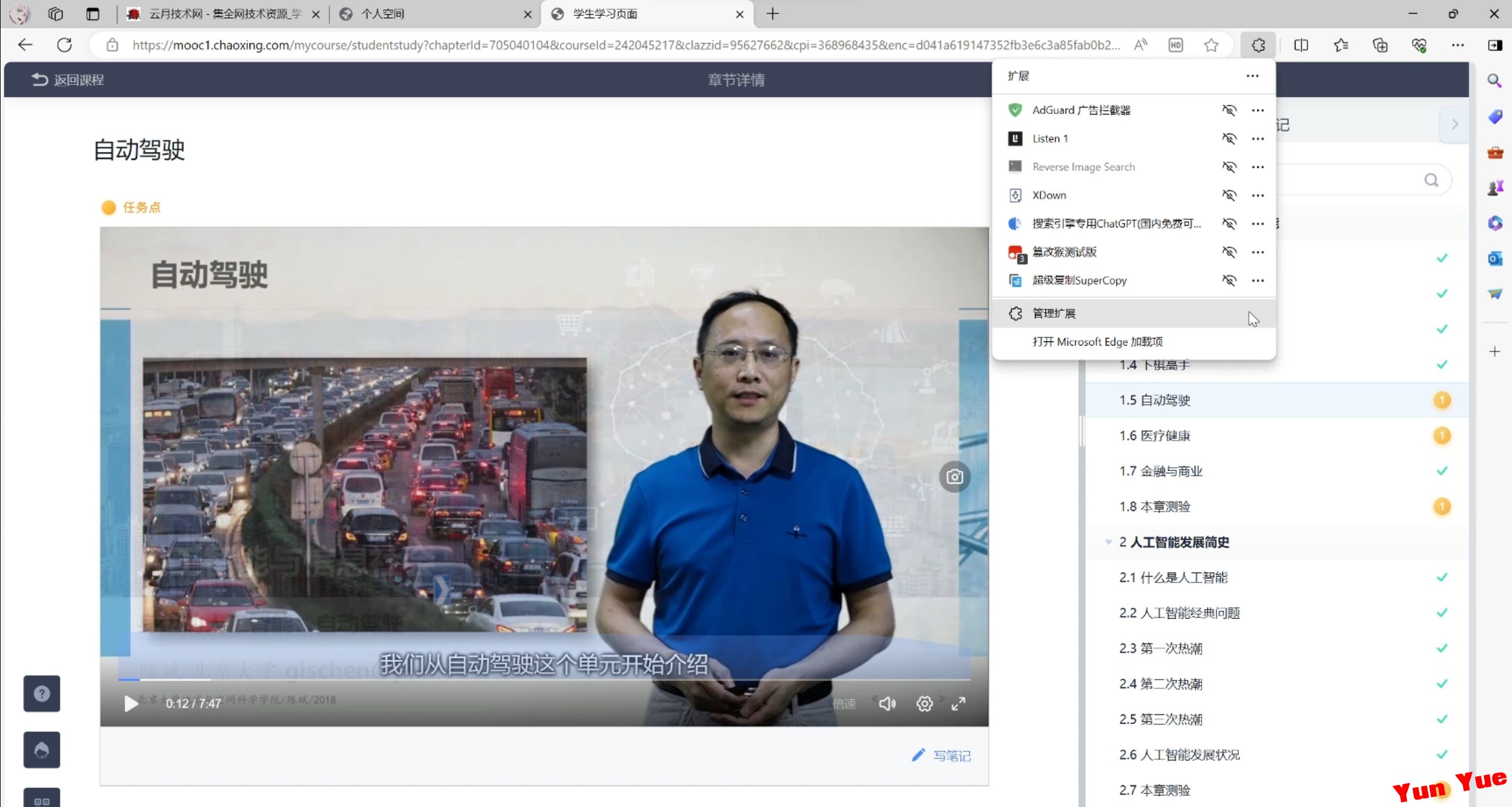Open the 扩展 panel more menu
1512x807 pixels.
point(1252,76)
